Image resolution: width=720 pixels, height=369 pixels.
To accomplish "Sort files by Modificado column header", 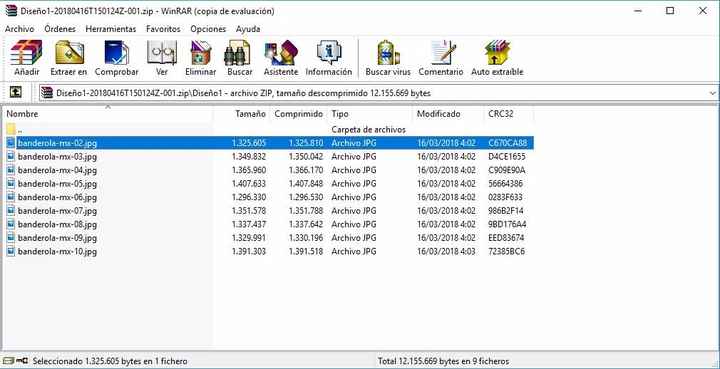I will pos(448,114).
